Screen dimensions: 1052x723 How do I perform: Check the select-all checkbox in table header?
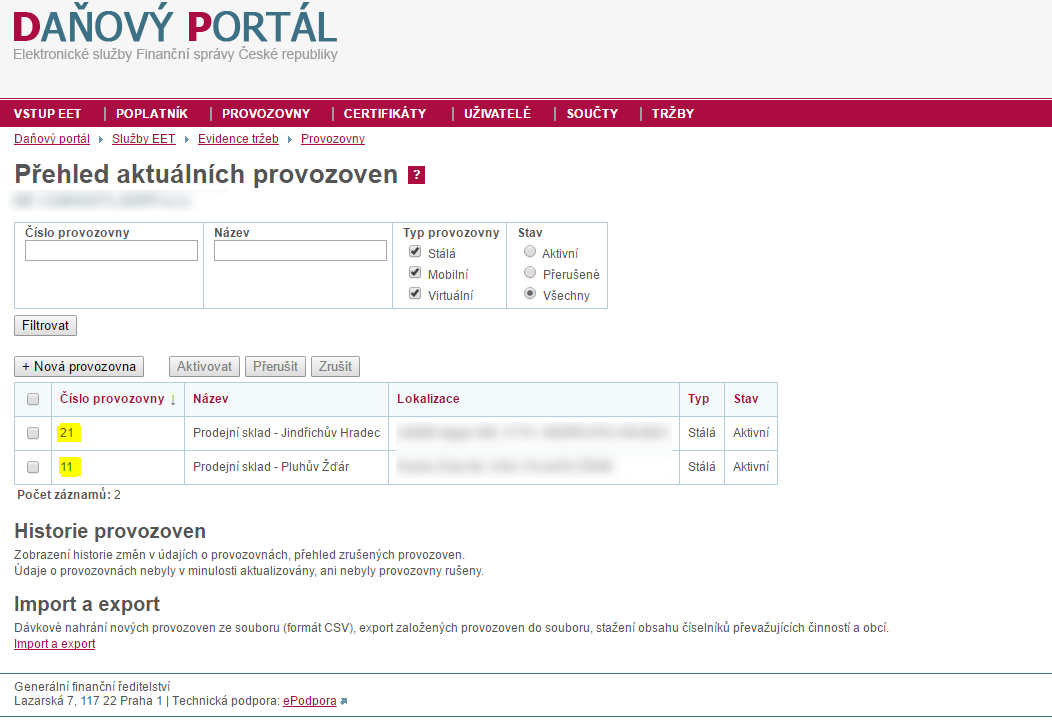coord(33,399)
